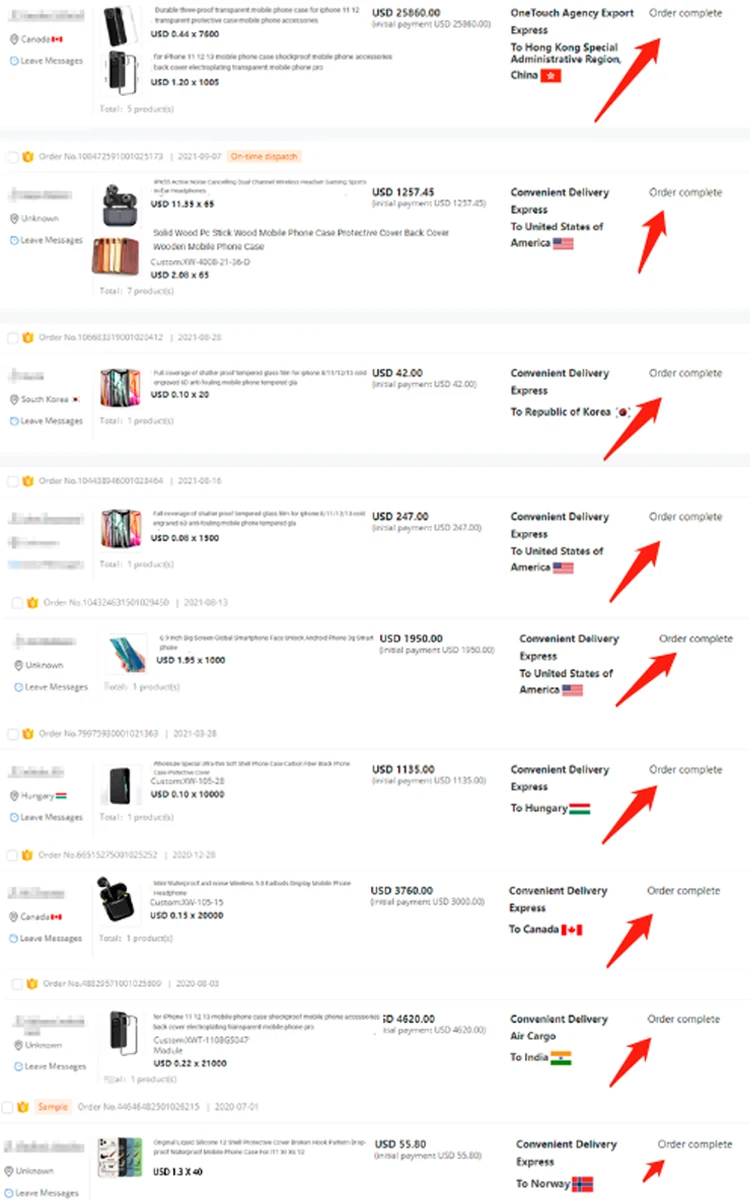The width and height of the screenshot is (750, 1200).
Task: Tick the checkbox for the 2021-09-07 order
Action: [x=13, y=157]
